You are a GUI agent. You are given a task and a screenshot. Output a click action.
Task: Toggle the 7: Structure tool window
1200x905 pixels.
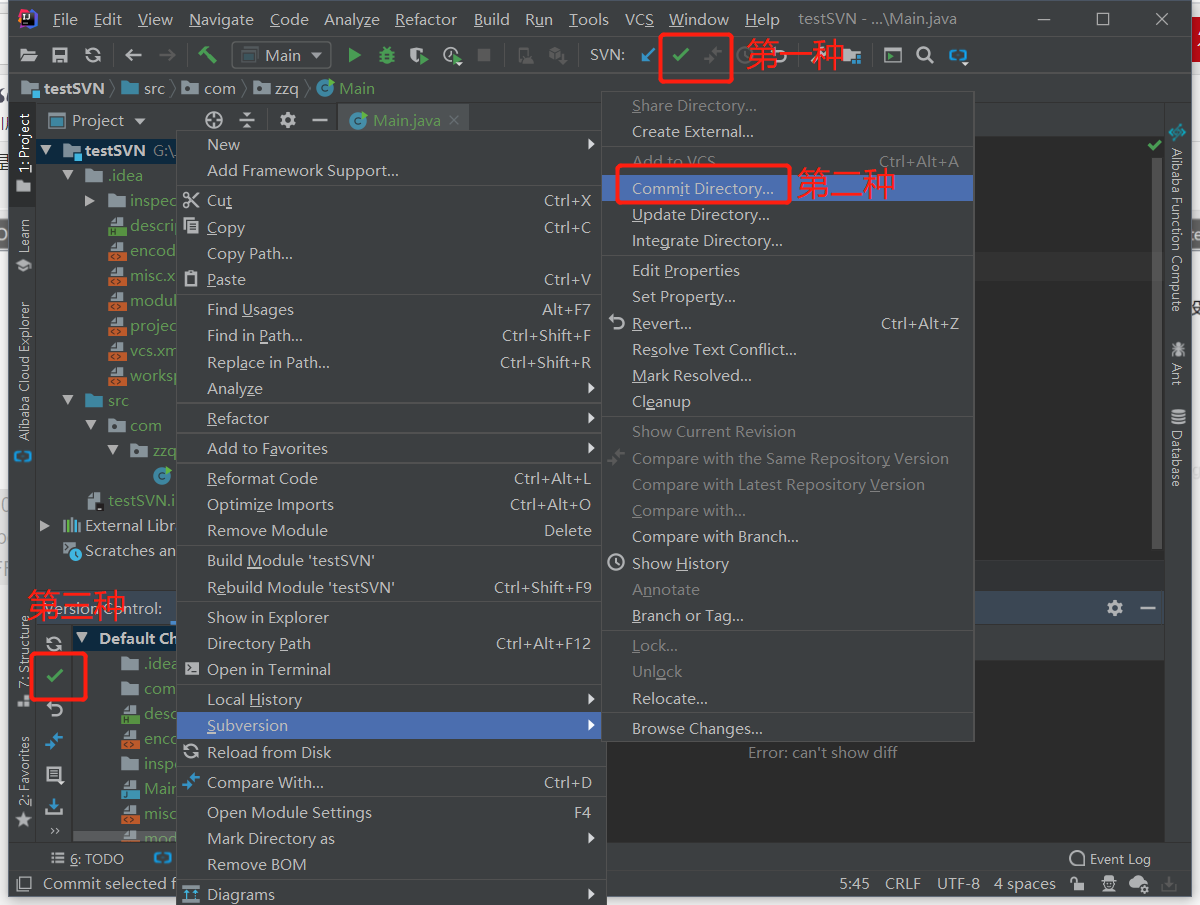pos(24,661)
